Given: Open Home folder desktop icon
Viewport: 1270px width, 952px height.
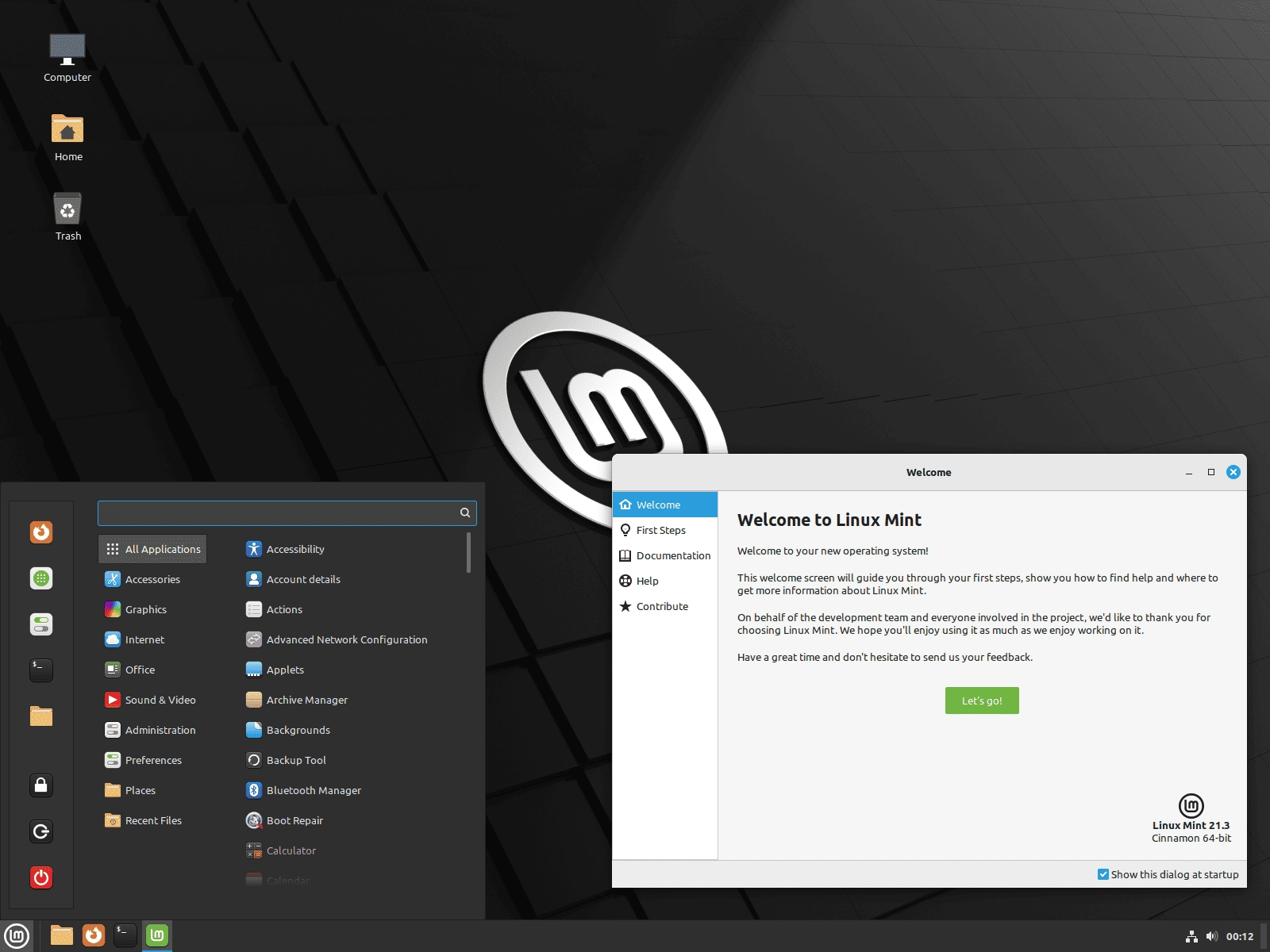Looking at the screenshot, I should 67,137.
